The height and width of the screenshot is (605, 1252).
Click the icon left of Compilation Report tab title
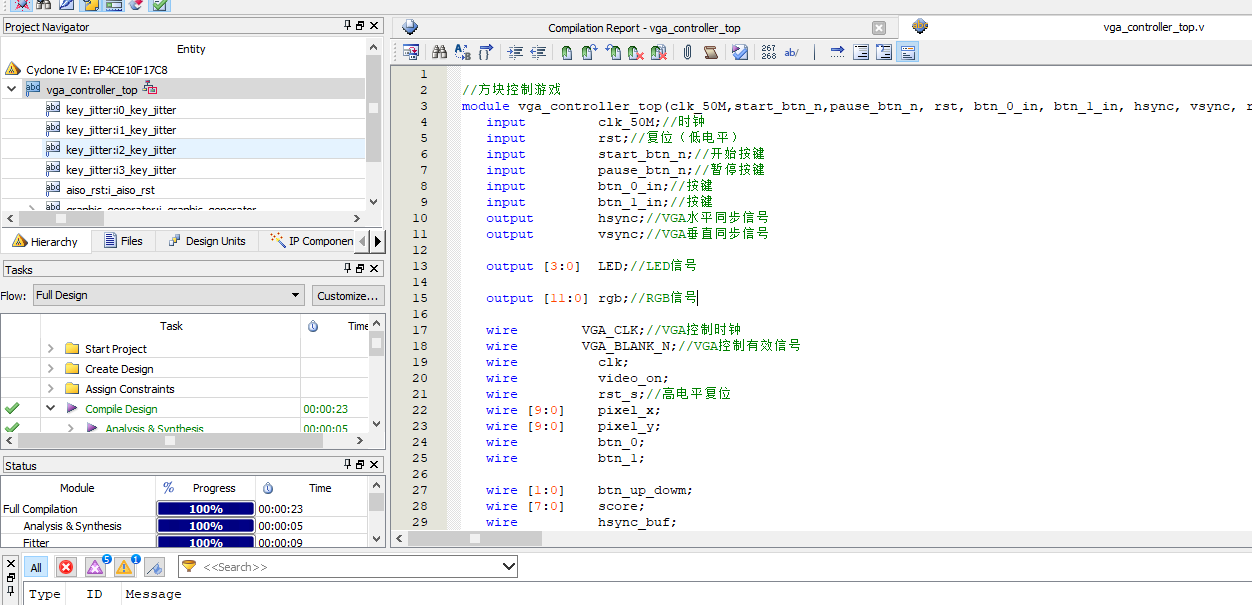[410, 27]
